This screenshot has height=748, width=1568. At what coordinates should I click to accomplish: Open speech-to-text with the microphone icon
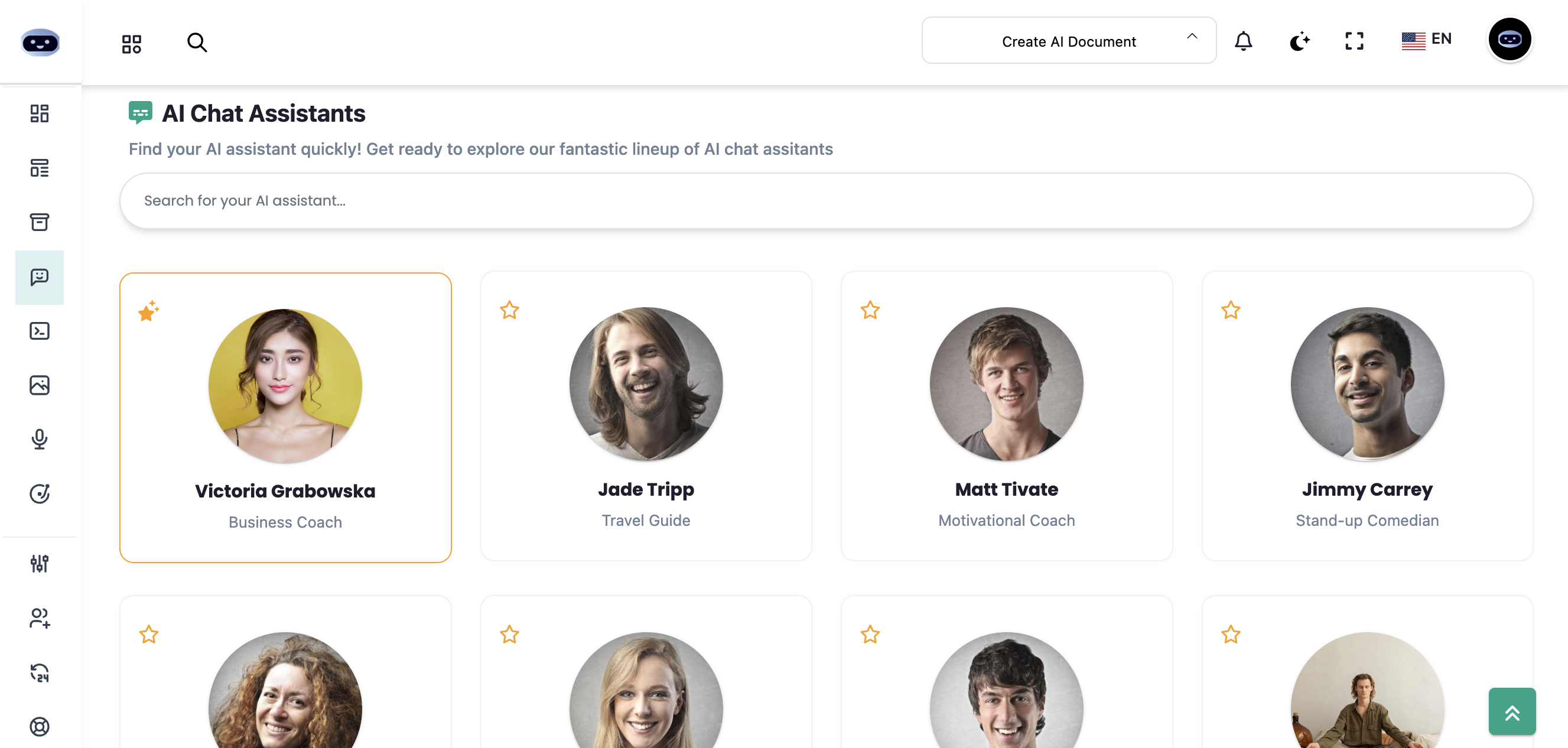click(x=40, y=440)
